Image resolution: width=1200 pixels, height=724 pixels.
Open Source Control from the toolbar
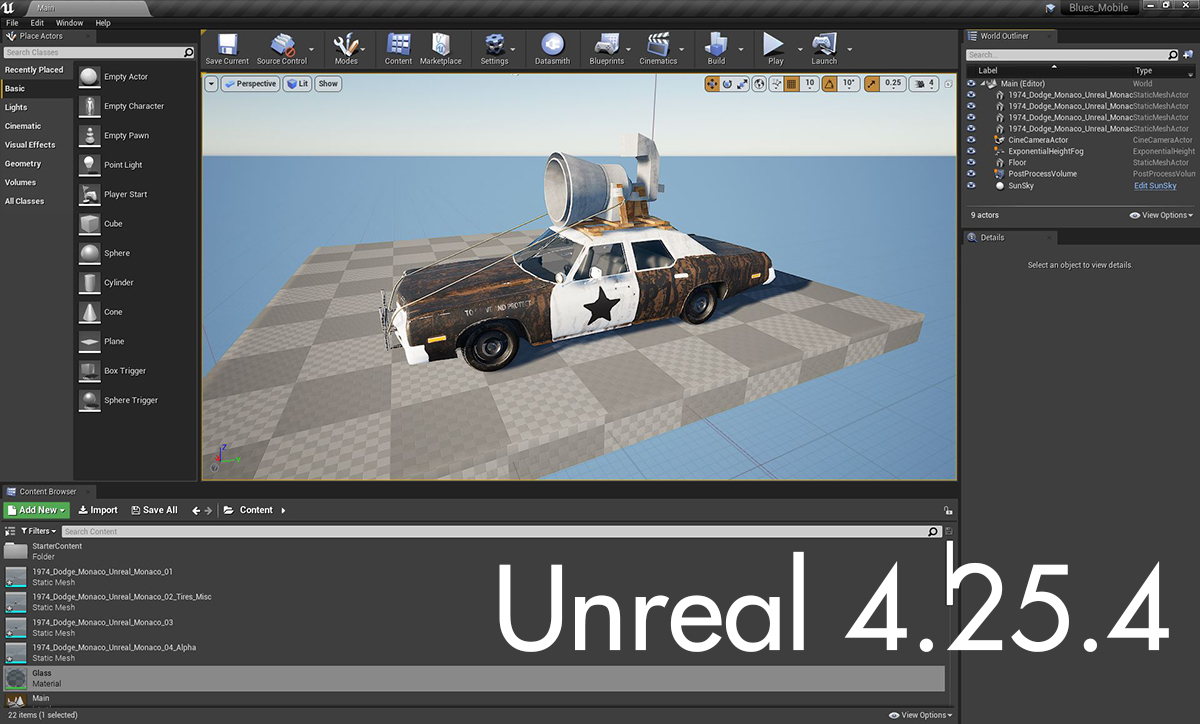282,46
